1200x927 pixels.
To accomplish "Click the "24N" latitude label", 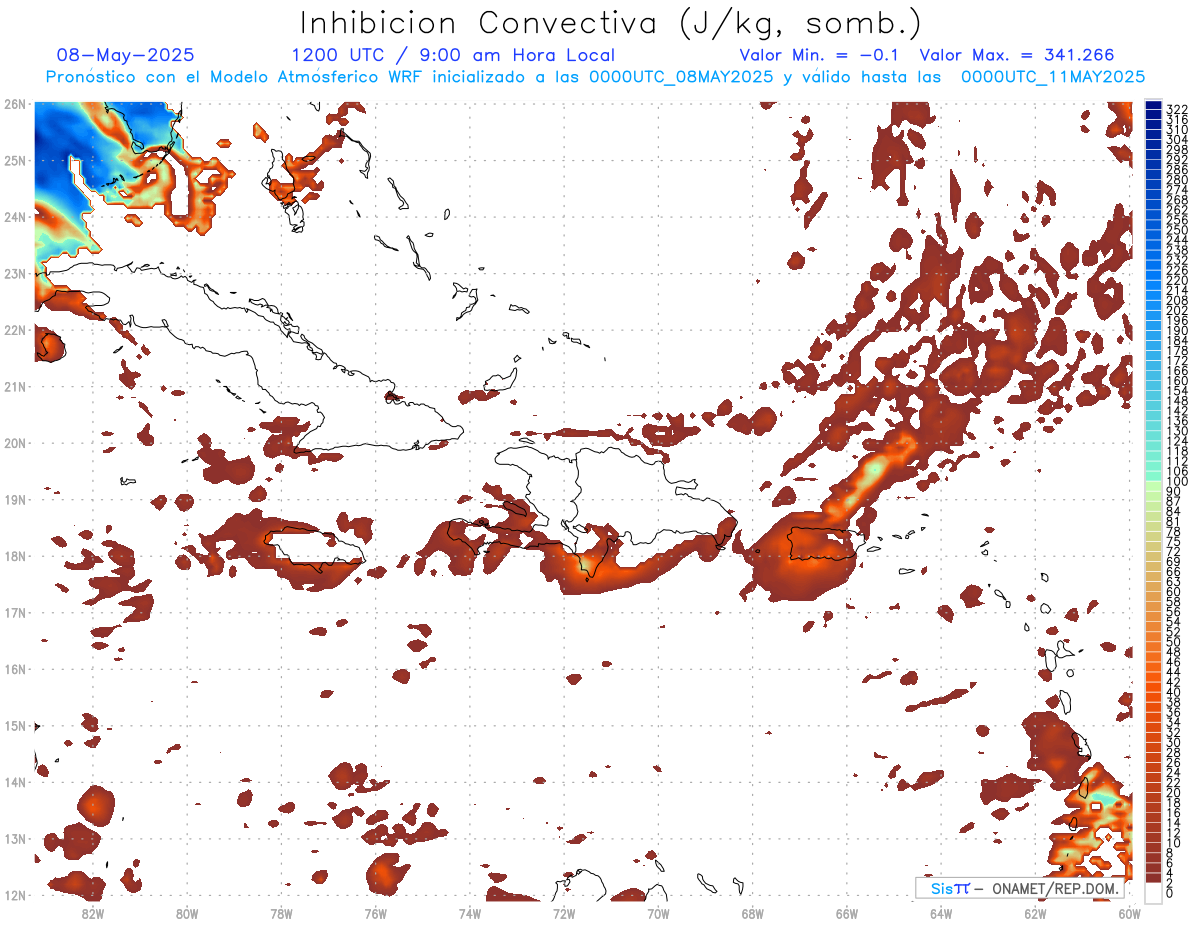I will point(15,216).
